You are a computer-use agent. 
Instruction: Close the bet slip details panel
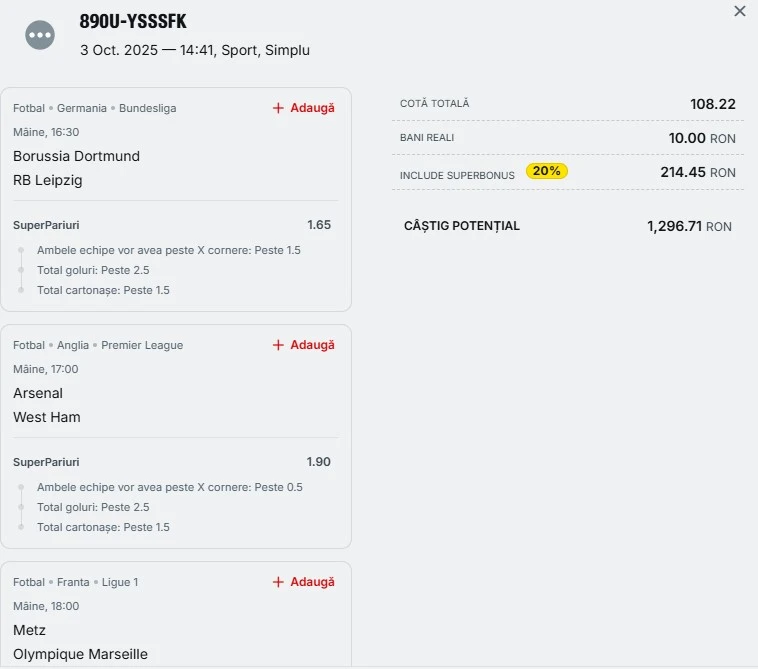pyautogui.click(x=740, y=11)
